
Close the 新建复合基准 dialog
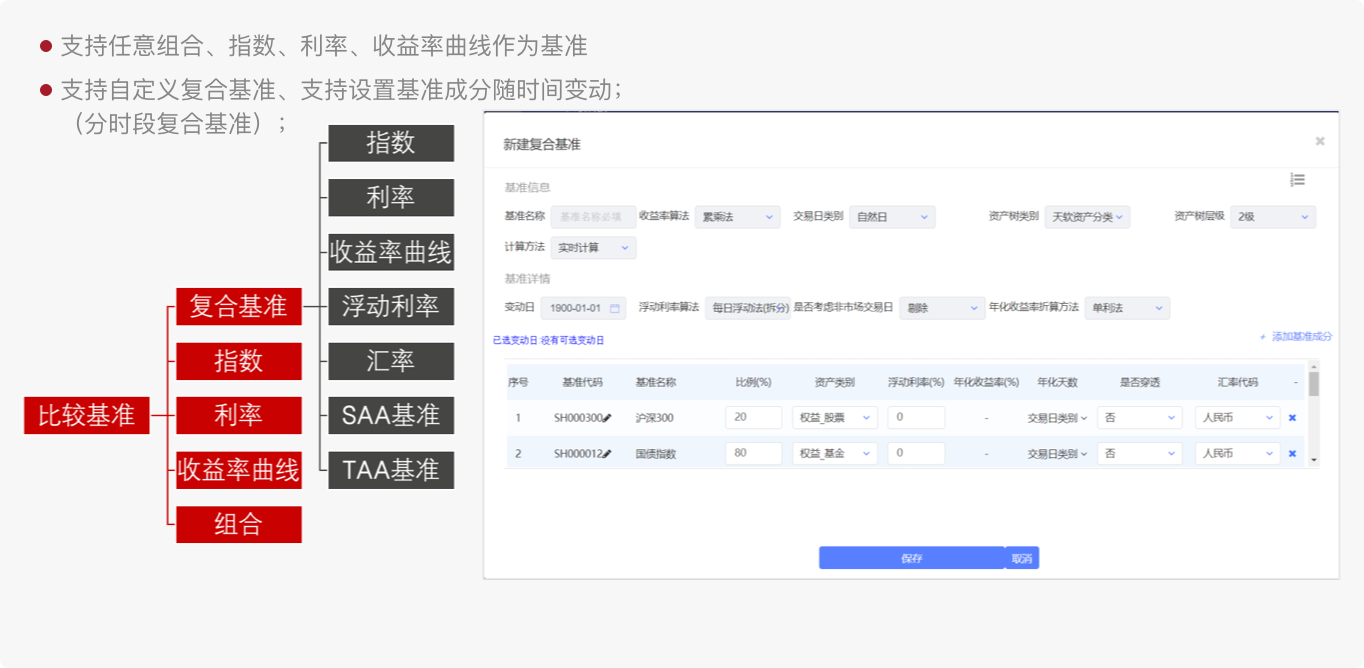pos(1320,142)
